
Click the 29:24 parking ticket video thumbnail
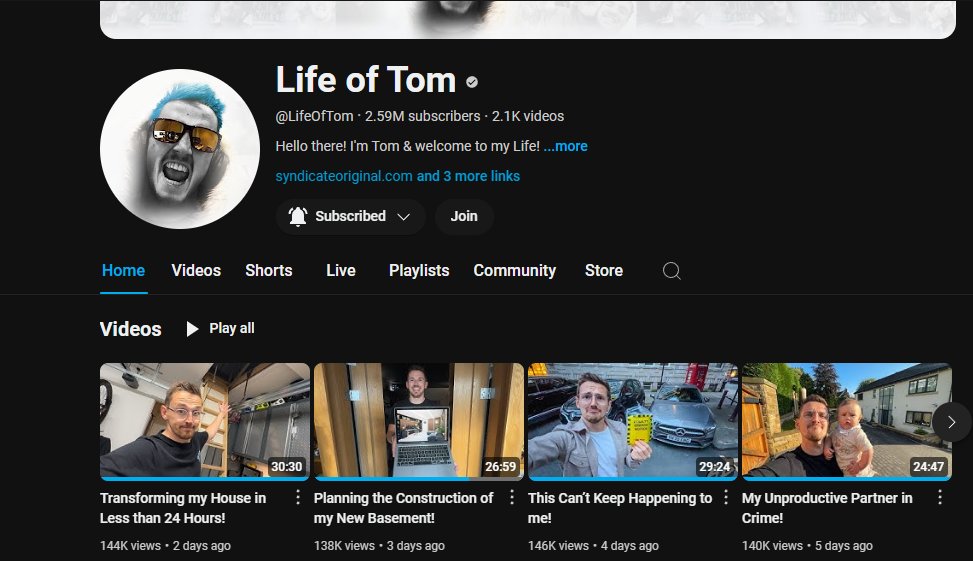[633, 421]
